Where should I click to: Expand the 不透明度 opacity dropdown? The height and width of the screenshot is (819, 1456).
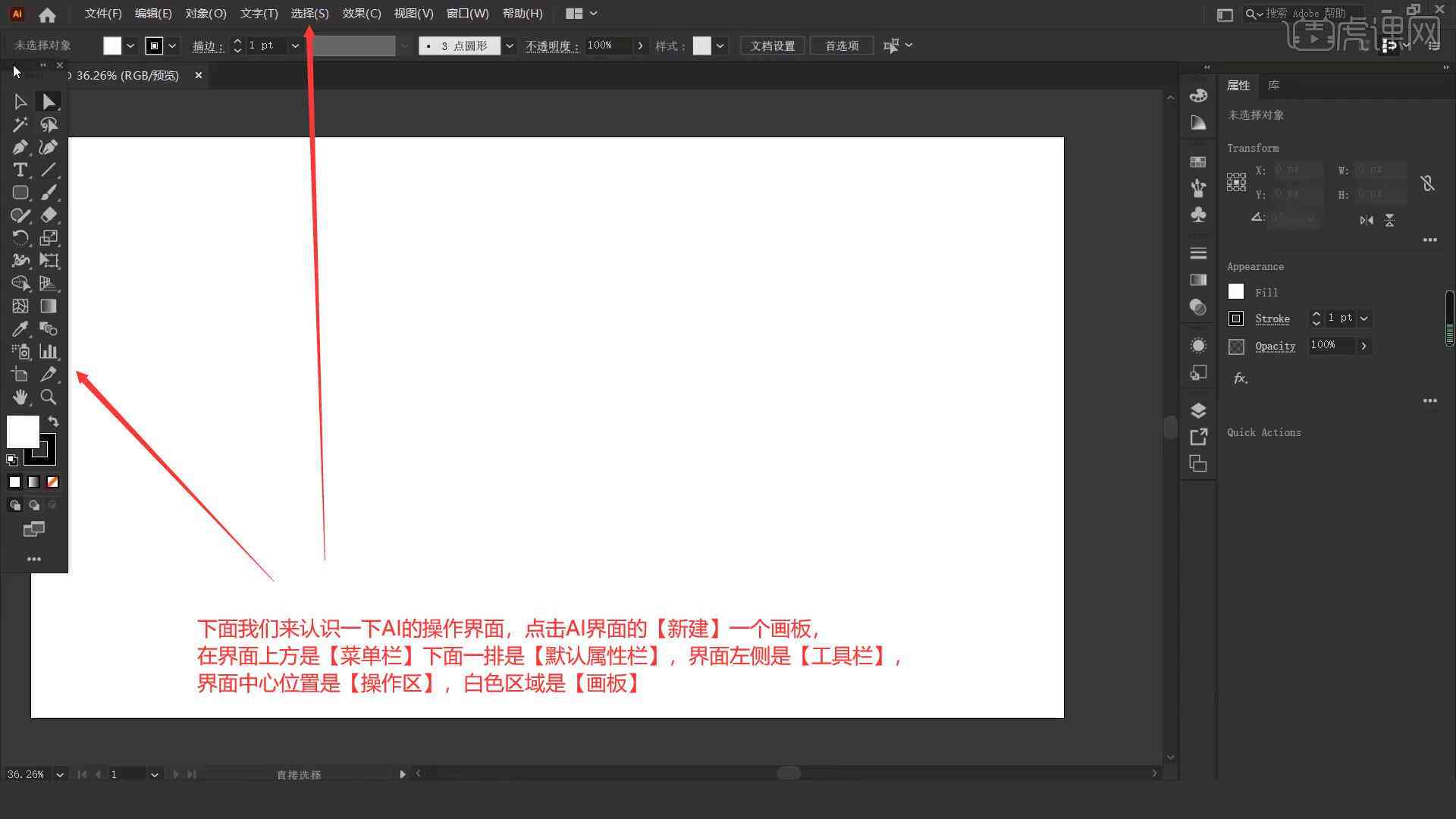click(639, 45)
